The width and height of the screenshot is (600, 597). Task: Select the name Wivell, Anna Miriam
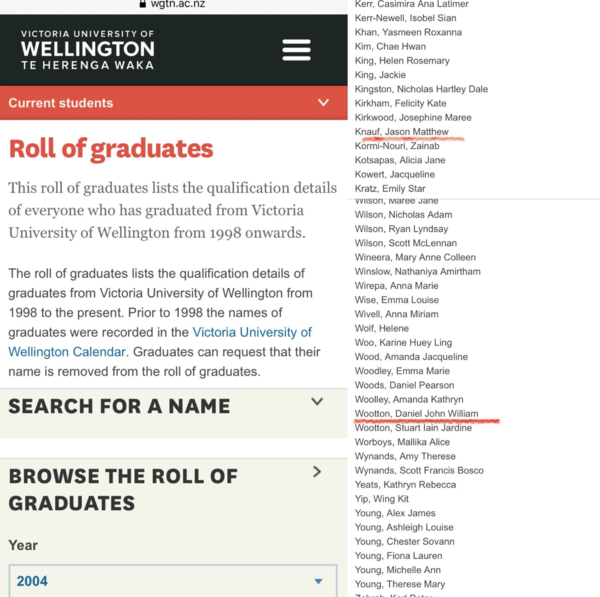[x=396, y=314]
